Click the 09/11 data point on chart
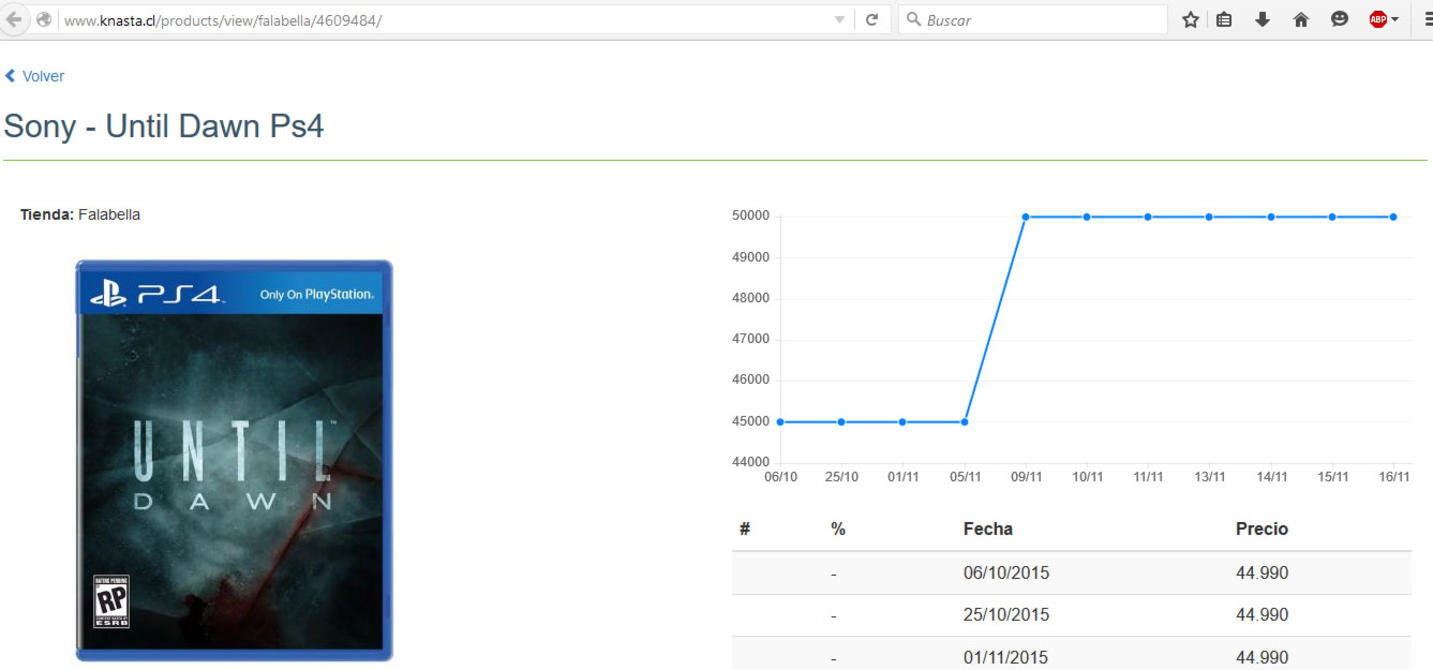 point(1025,217)
